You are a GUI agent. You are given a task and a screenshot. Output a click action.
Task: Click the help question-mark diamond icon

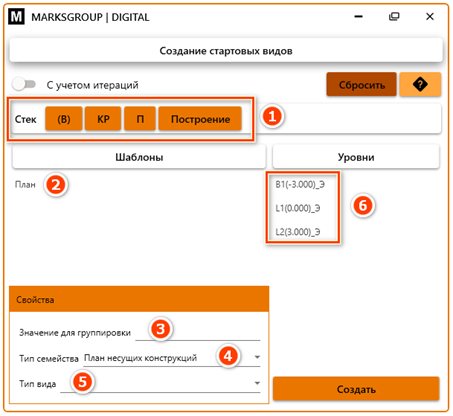pyautogui.click(x=420, y=85)
